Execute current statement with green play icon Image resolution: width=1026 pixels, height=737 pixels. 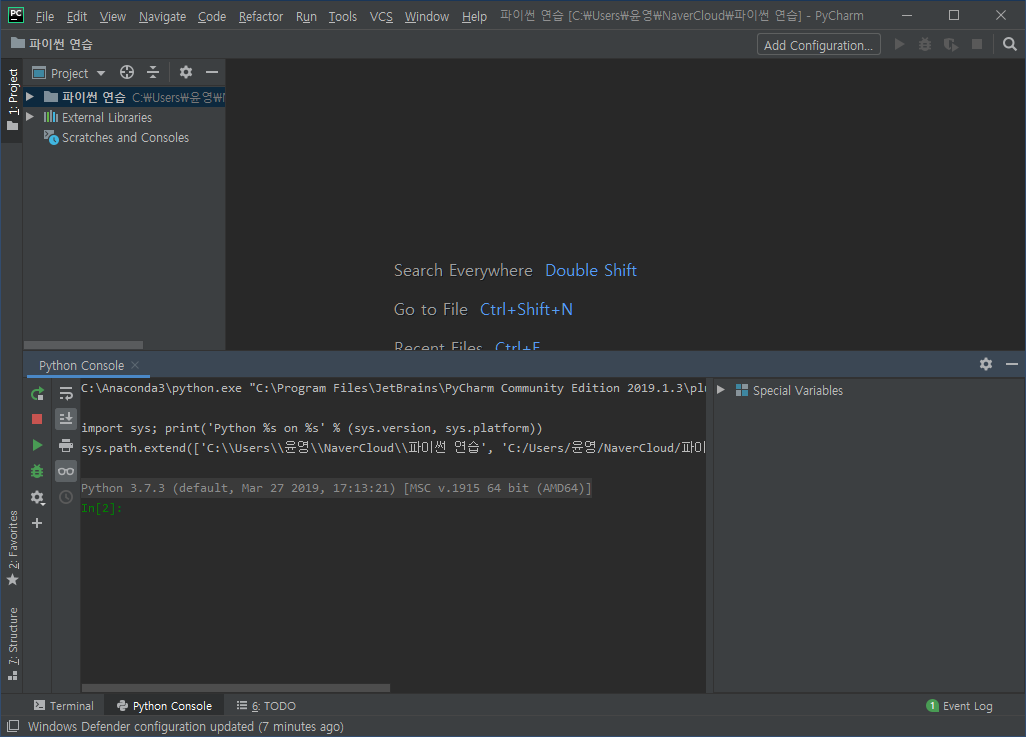(x=37, y=445)
